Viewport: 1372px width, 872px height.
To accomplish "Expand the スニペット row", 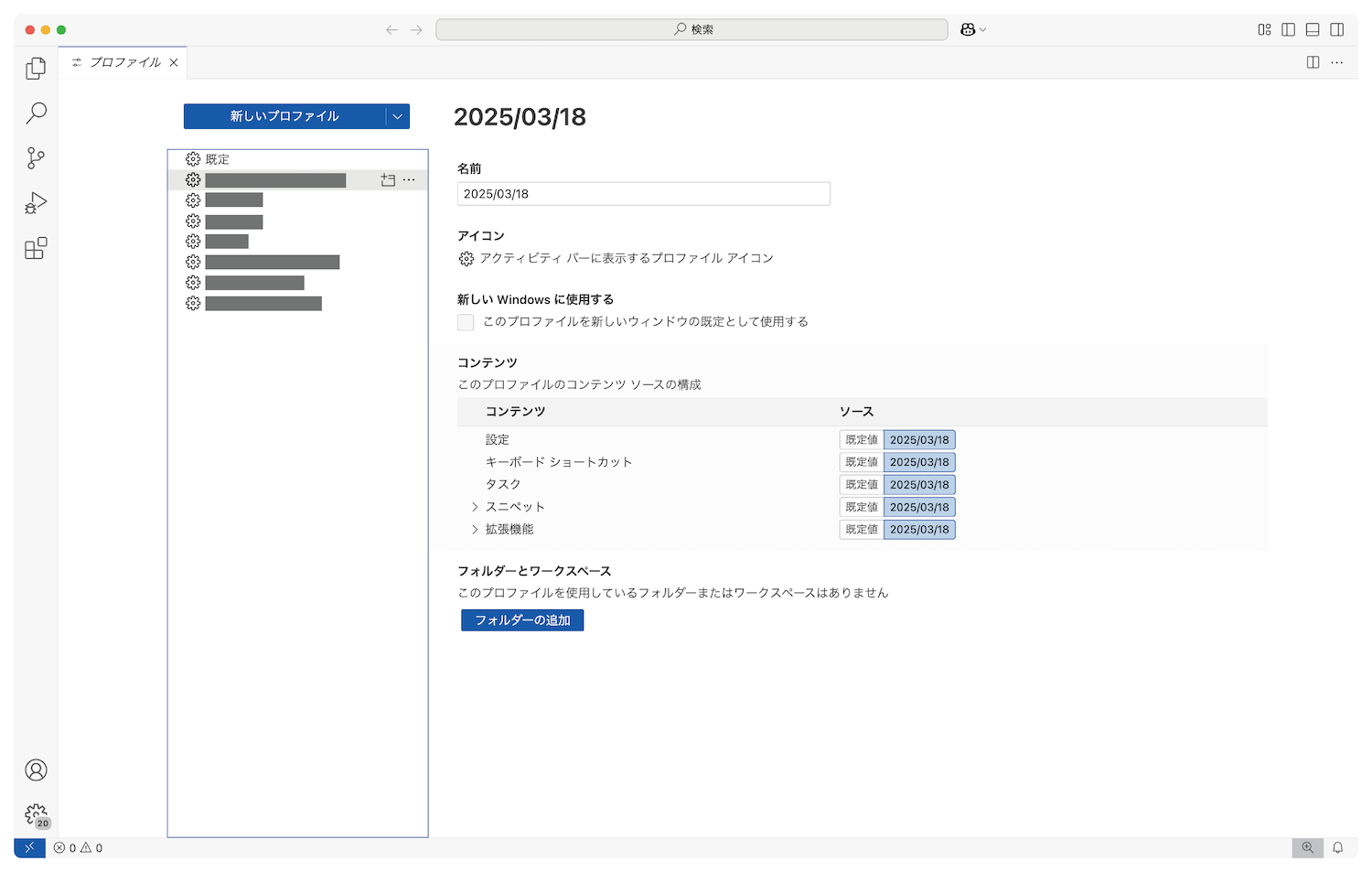I will coord(475,507).
